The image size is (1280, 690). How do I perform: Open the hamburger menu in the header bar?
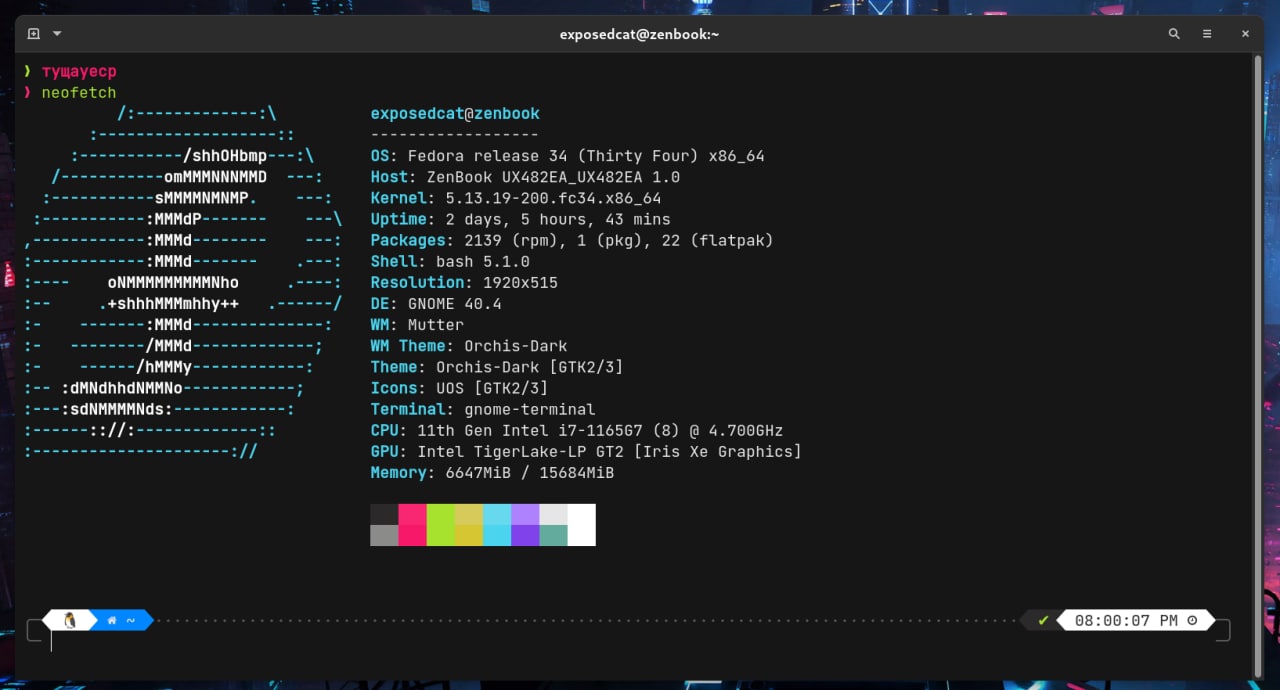tap(1207, 34)
